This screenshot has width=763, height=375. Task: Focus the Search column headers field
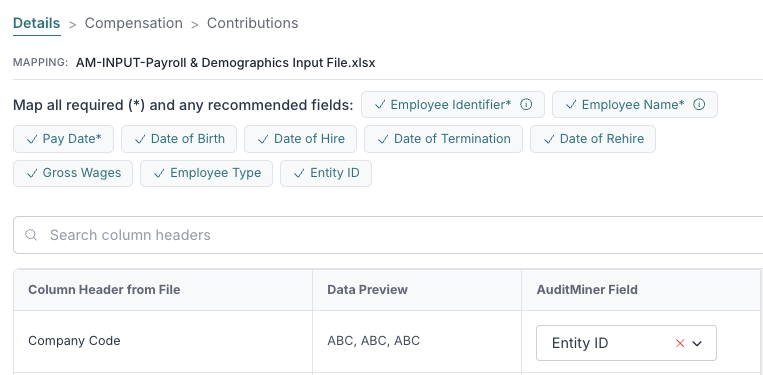click(x=388, y=235)
